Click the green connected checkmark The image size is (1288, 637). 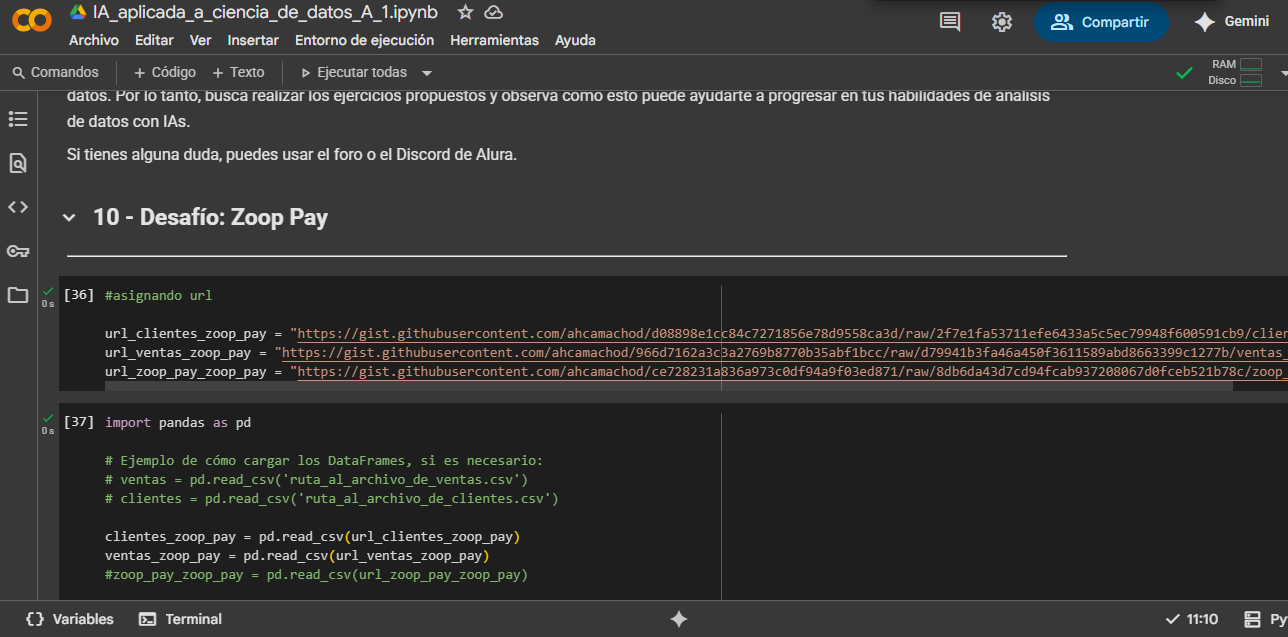tap(1185, 73)
